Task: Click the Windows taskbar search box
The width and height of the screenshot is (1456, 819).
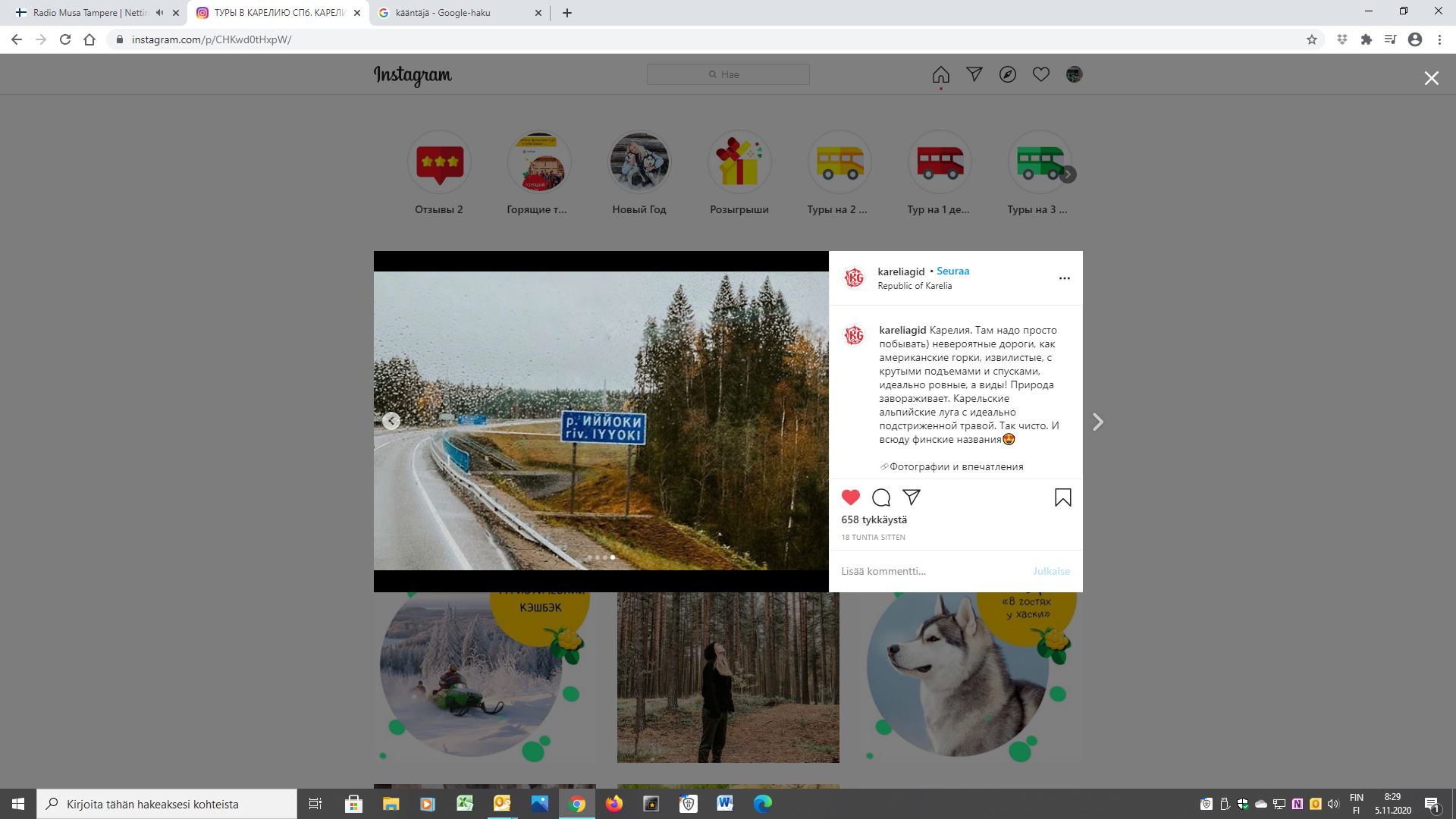Action: tap(167, 804)
